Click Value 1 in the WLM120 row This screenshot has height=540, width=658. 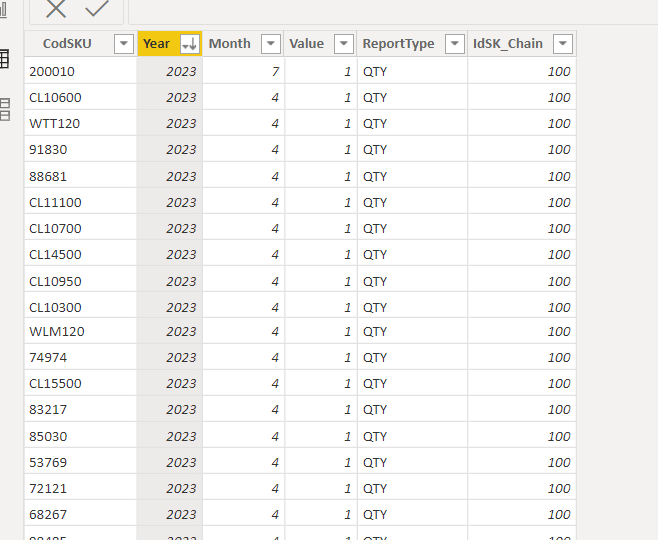321,331
